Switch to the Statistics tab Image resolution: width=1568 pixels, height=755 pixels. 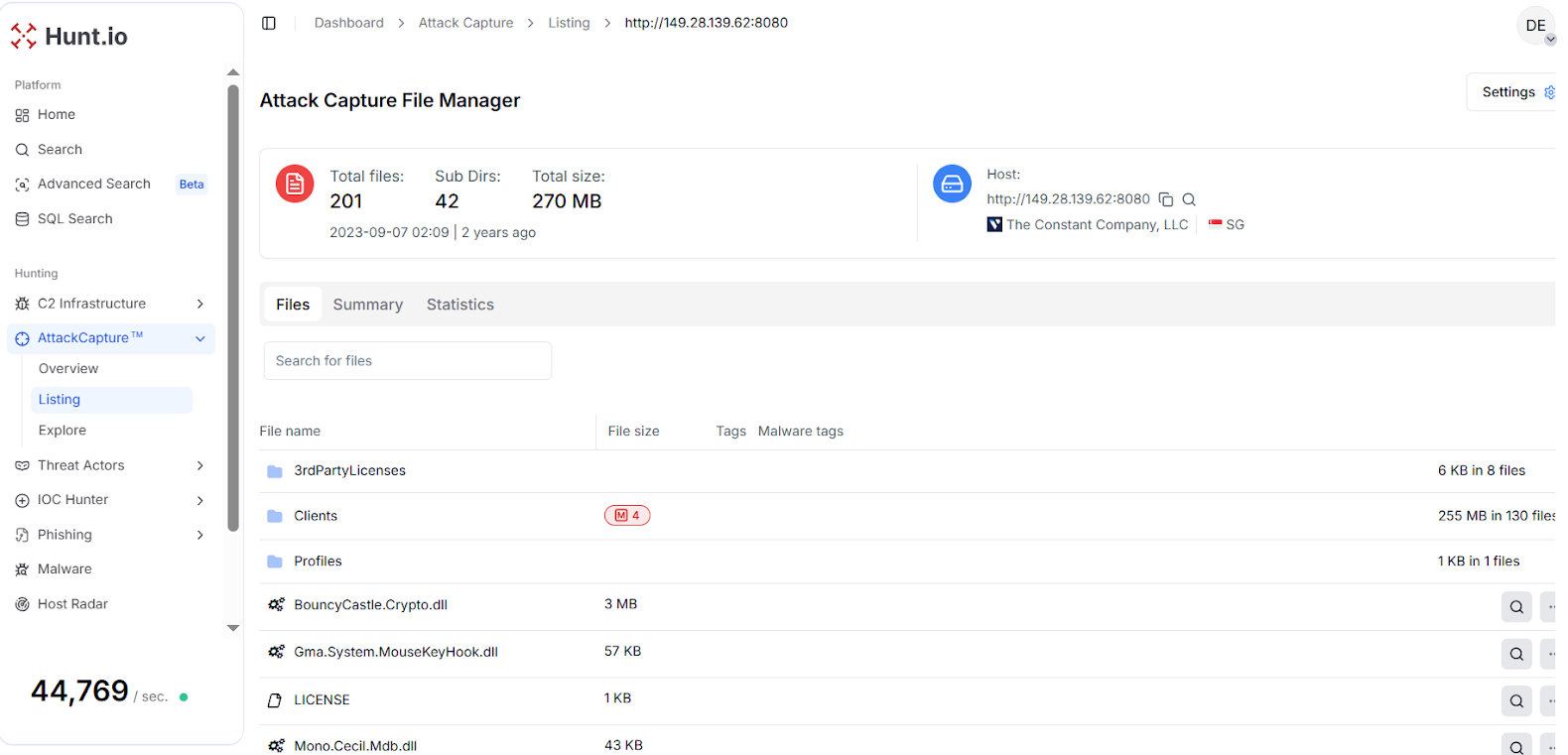coord(459,305)
